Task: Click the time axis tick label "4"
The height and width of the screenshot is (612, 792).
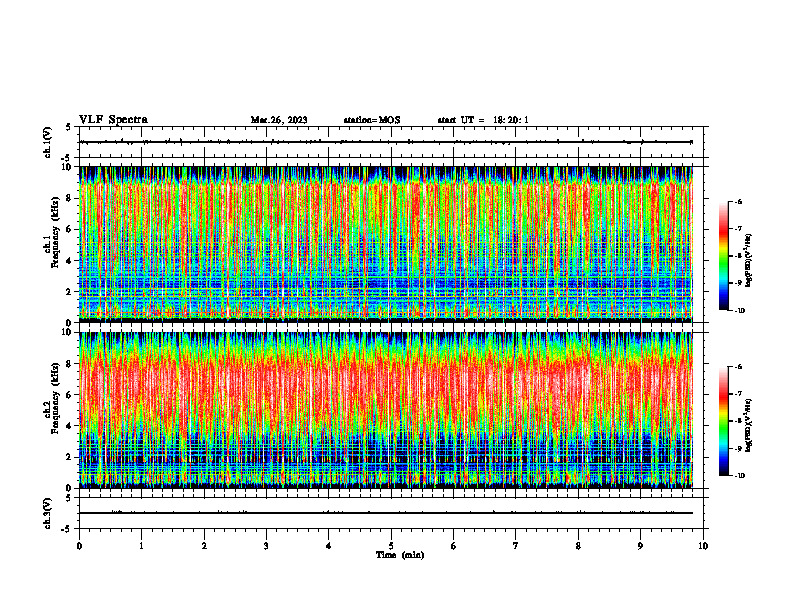Action: [x=329, y=546]
